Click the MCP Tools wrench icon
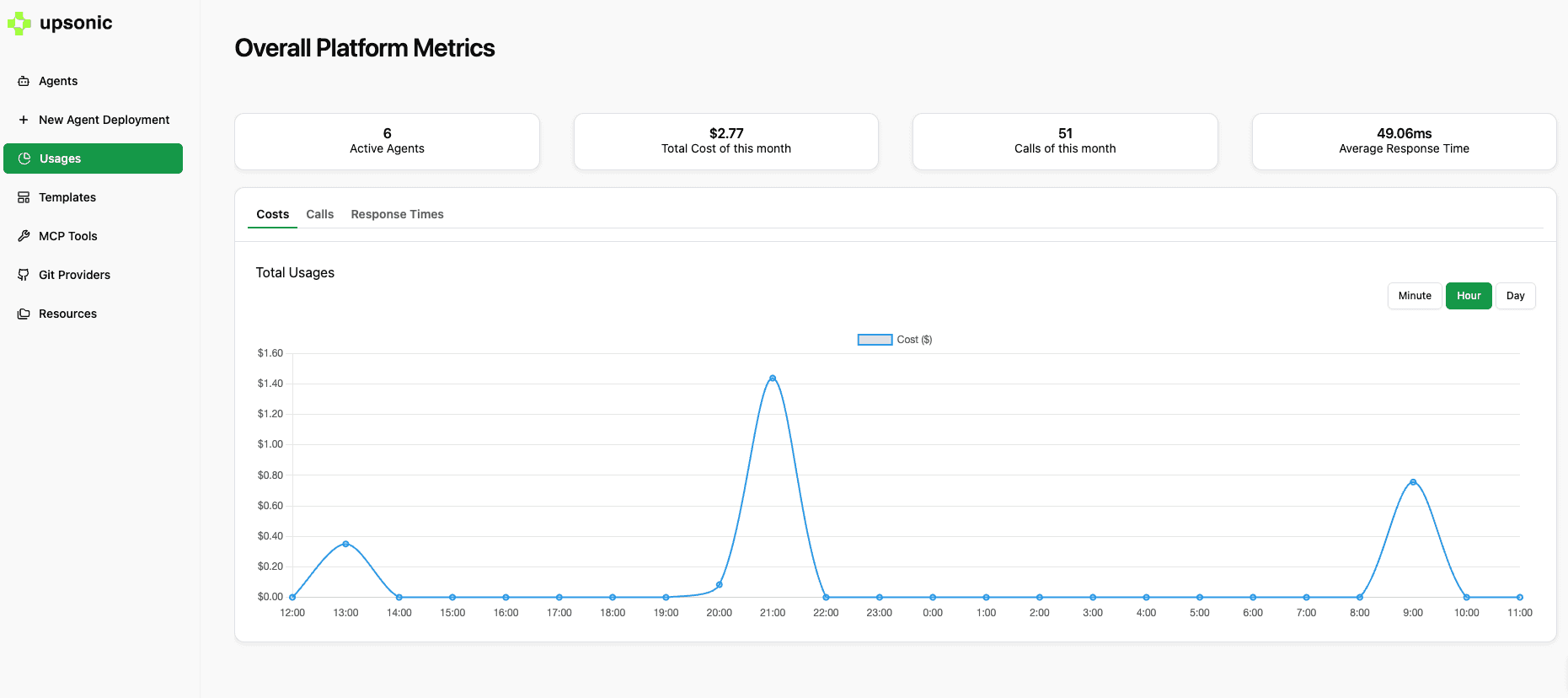 24,236
